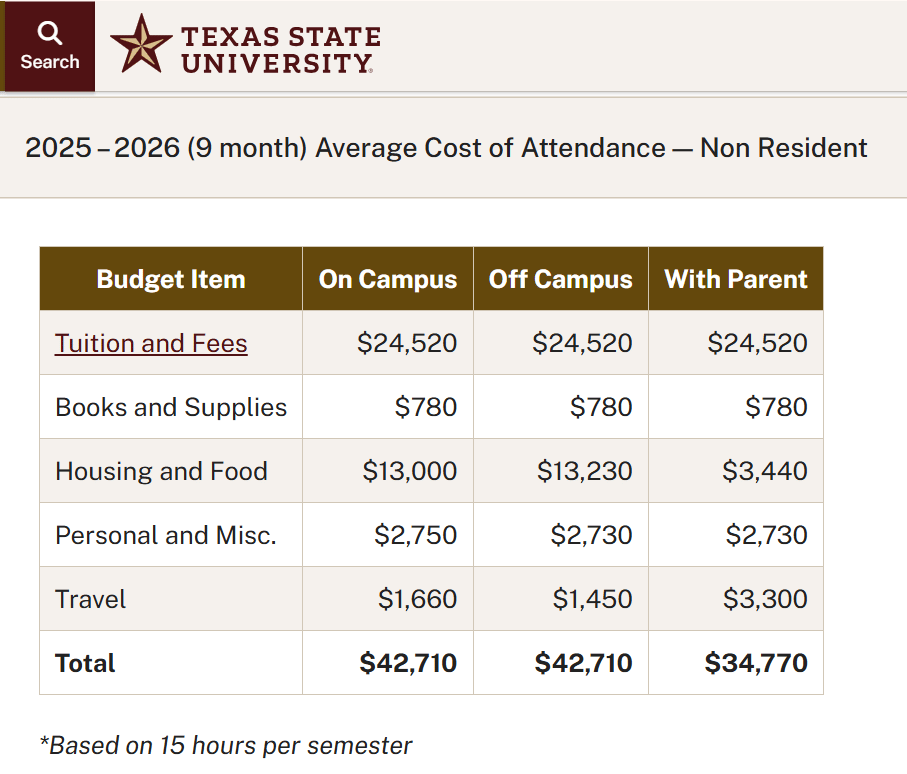Open the Tuition and Fees link
This screenshot has height=774, width=907.
pyautogui.click(x=150, y=343)
